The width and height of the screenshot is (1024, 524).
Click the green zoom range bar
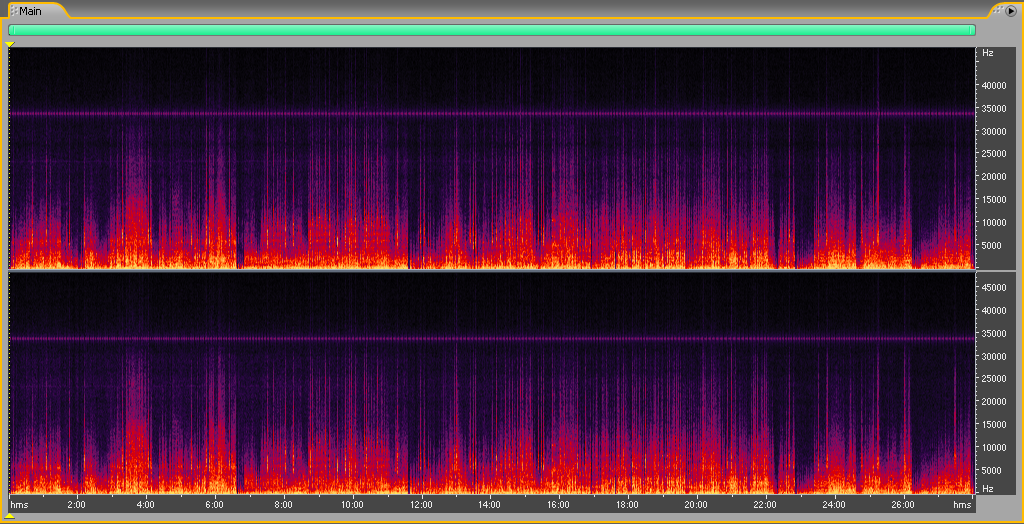(491, 30)
